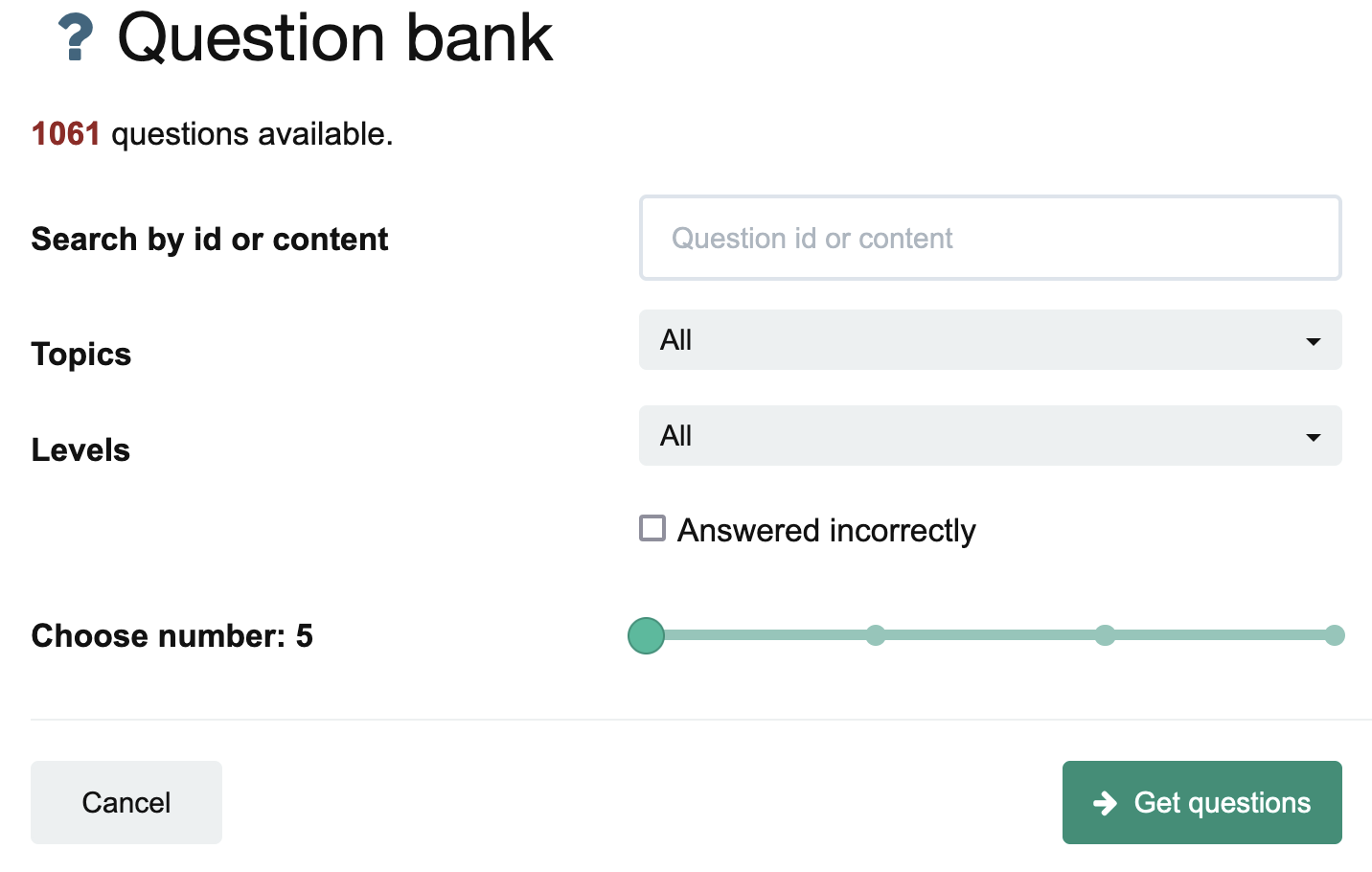Click the 'Question bank' heading text
Viewport: 1372px width, 872px height.
point(334,38)
